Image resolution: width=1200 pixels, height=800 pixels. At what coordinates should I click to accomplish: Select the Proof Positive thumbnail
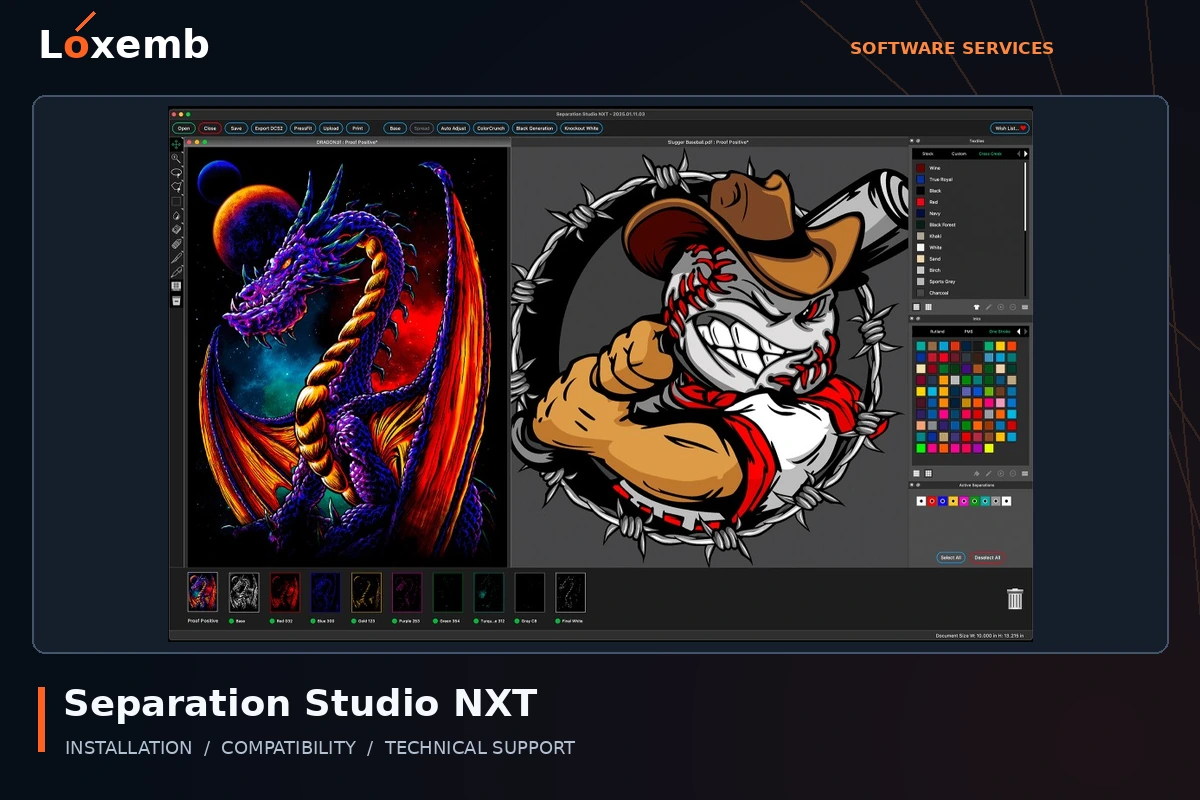(203, 592)
